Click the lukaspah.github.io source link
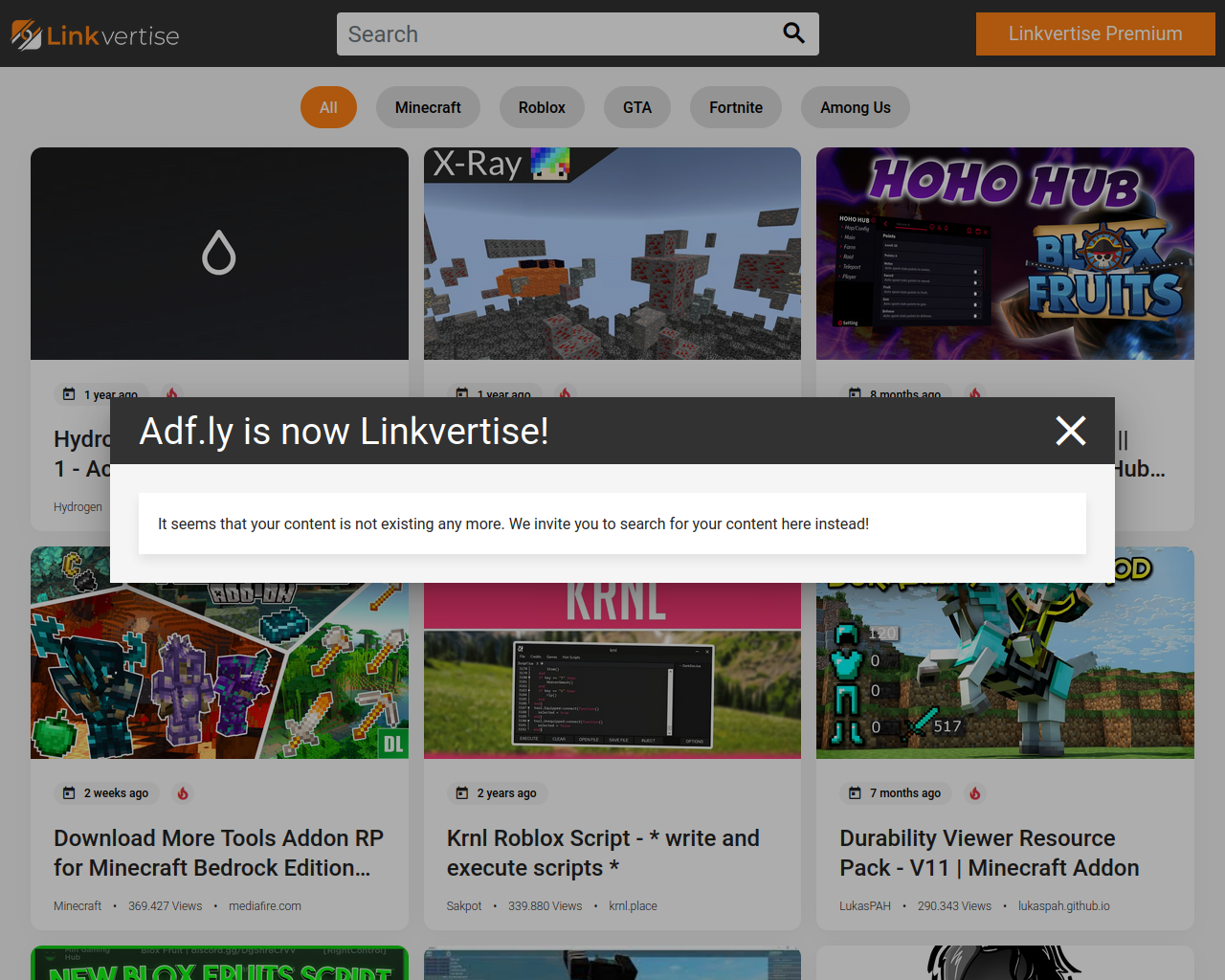 pos(1064,905)
